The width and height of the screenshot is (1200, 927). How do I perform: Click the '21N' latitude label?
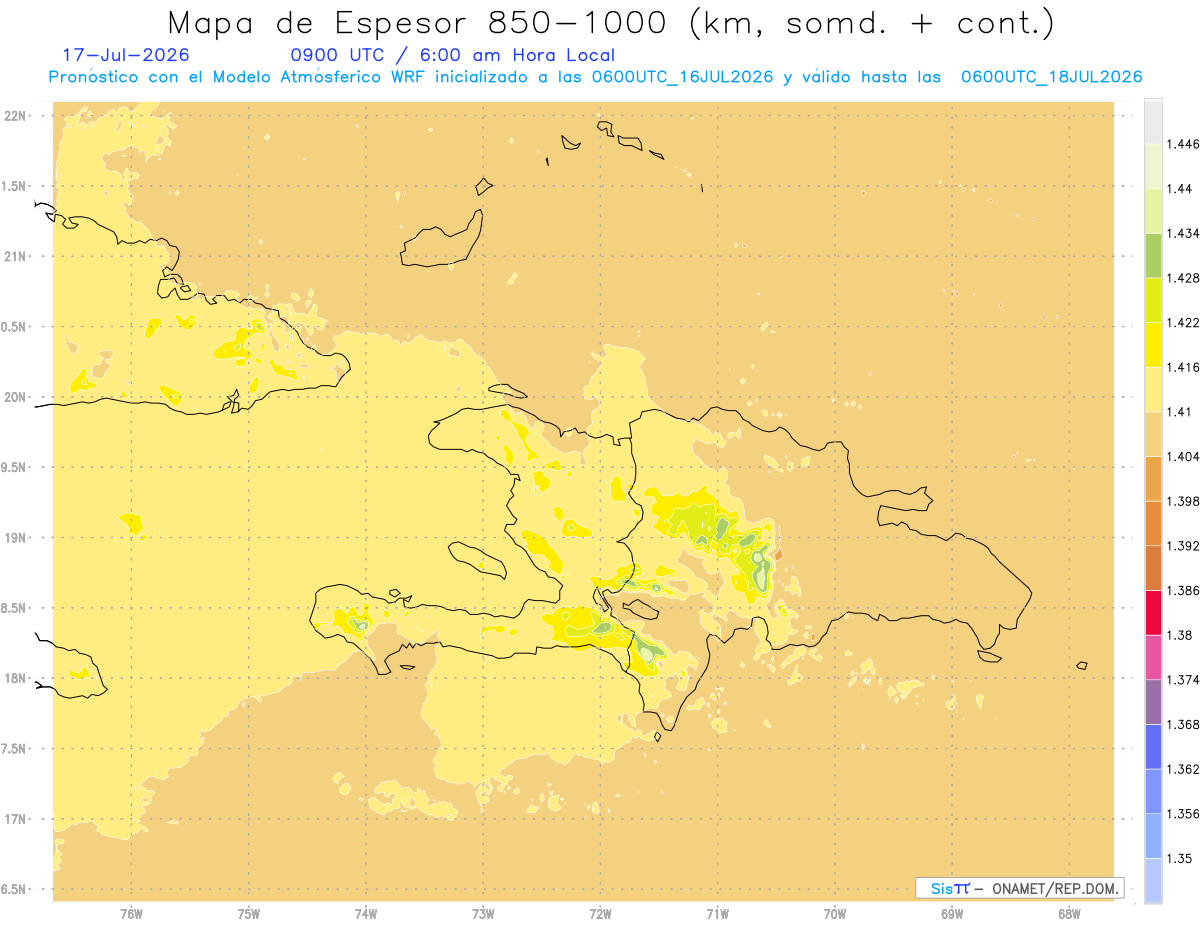point(15,256)
